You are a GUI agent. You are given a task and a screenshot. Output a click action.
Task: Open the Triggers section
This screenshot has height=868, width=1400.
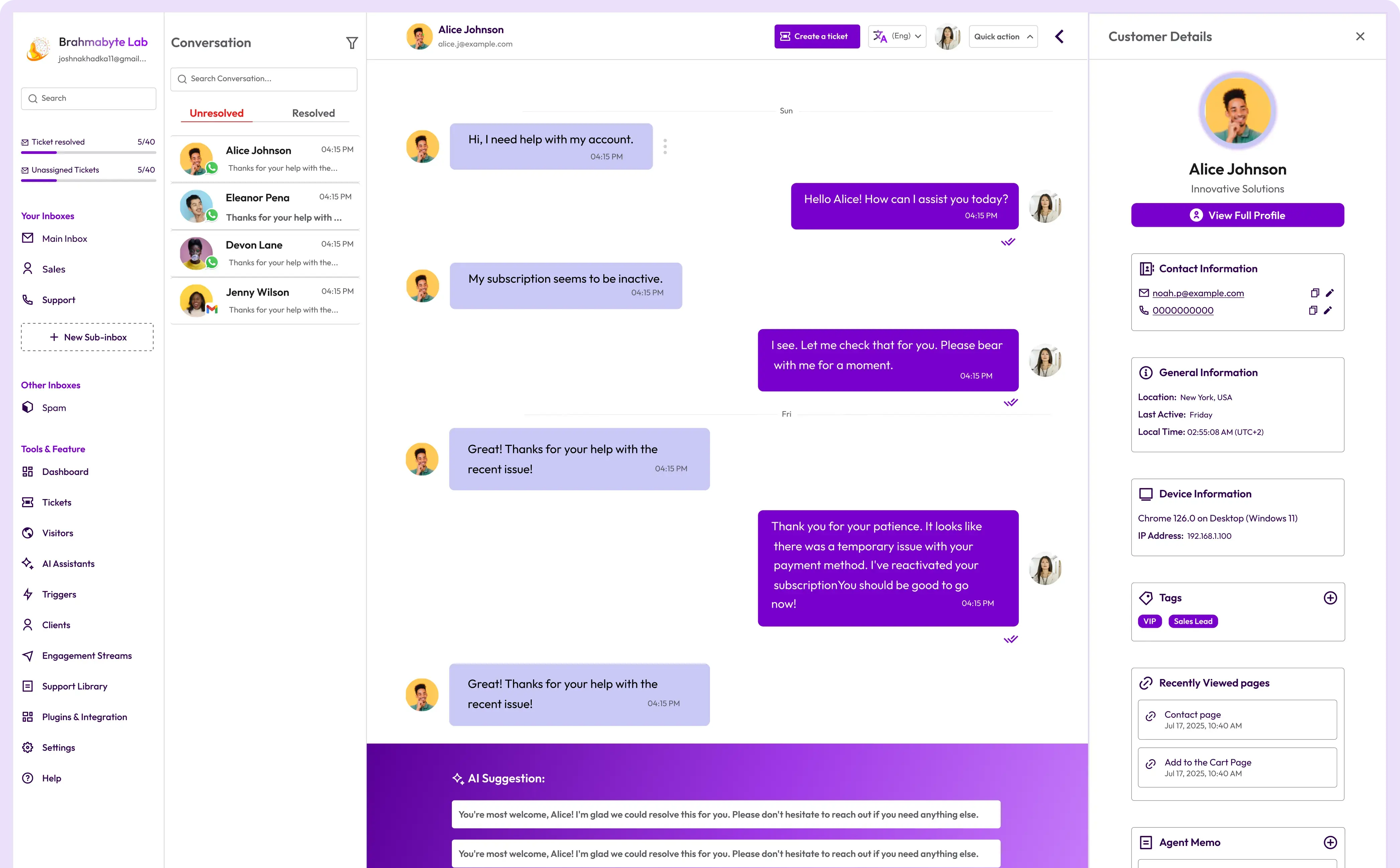pyautogui.click(x=59, y=594)
